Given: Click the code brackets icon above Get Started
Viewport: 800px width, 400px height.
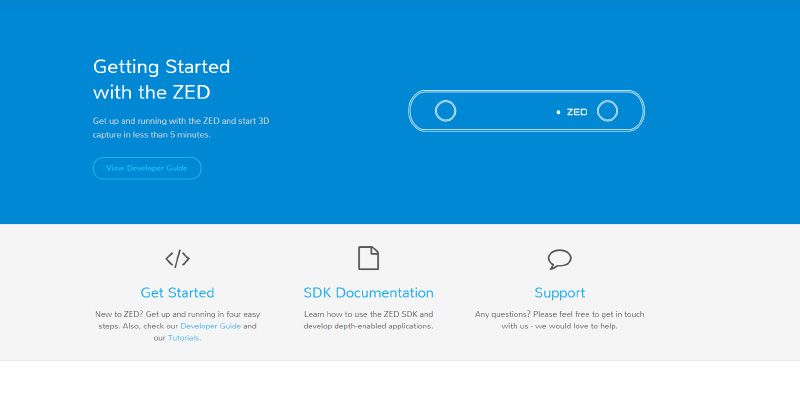Looking at the screenshot, I should tap(178, 259).
